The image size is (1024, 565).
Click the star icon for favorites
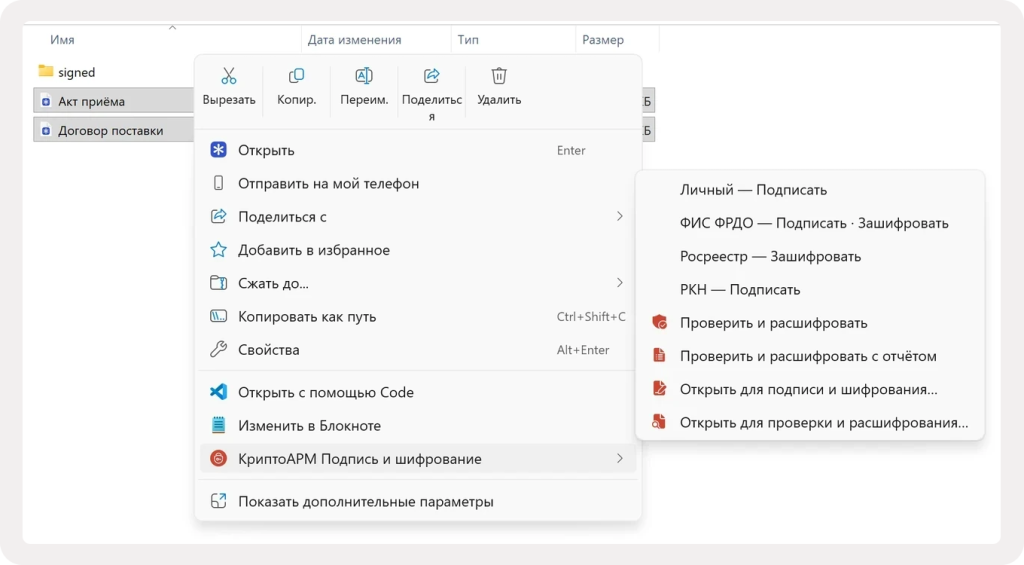pos(218,250)
